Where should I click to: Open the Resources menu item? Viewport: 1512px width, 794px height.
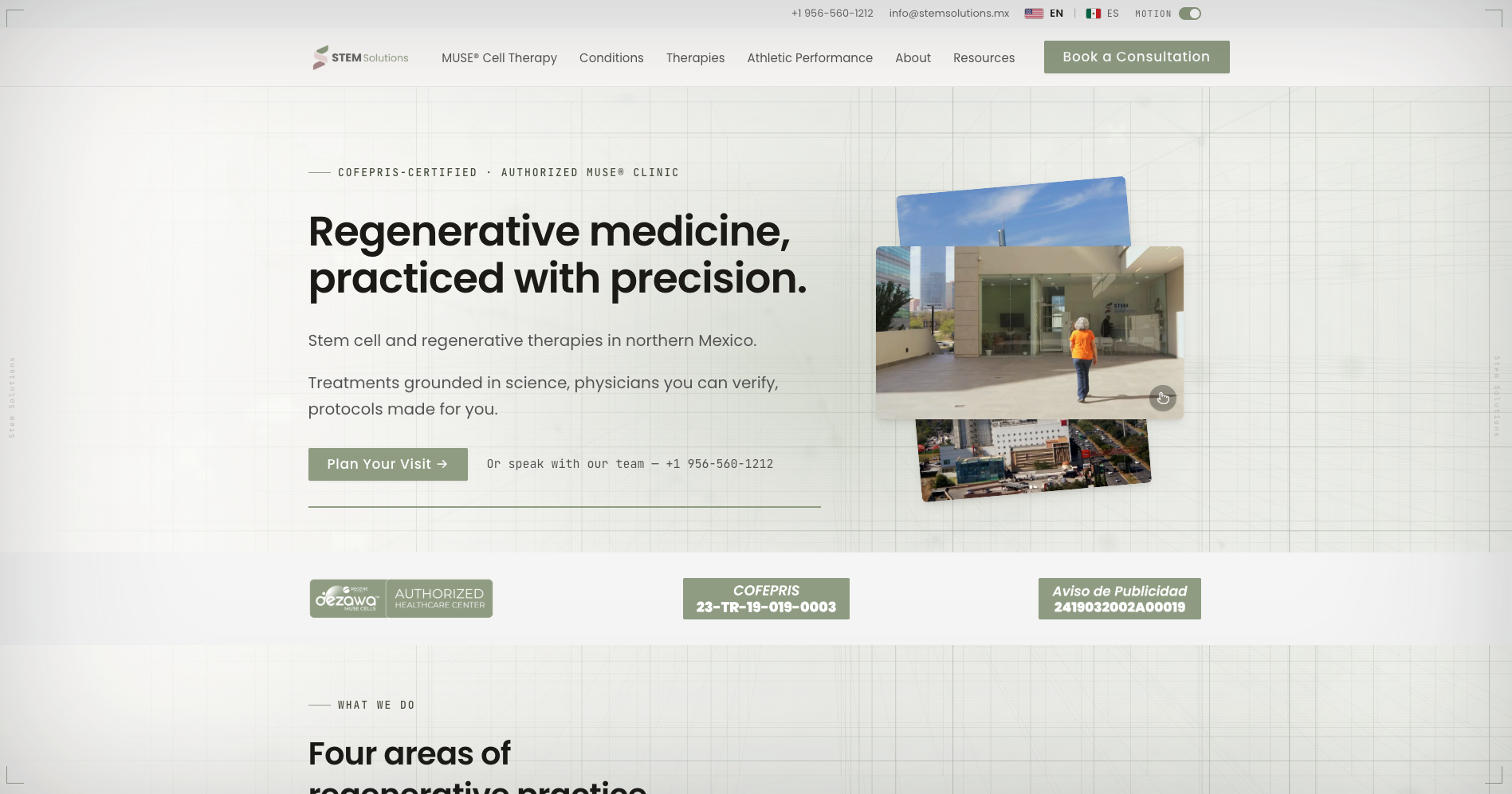coord(984,58)
